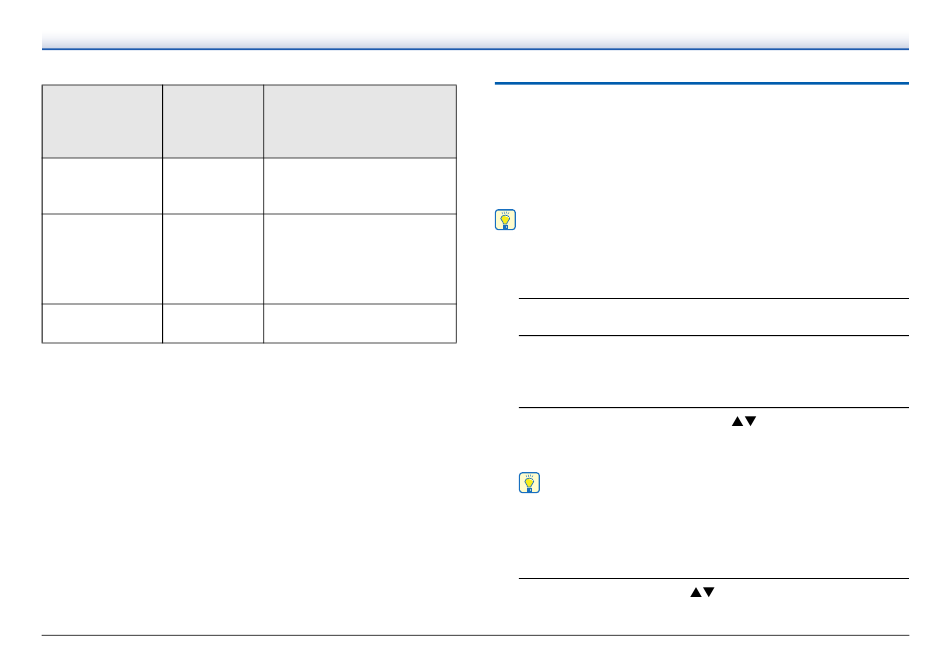Click the upper lightbulb hint icon
Screen dimensions: 950x653
pos(505,220)
